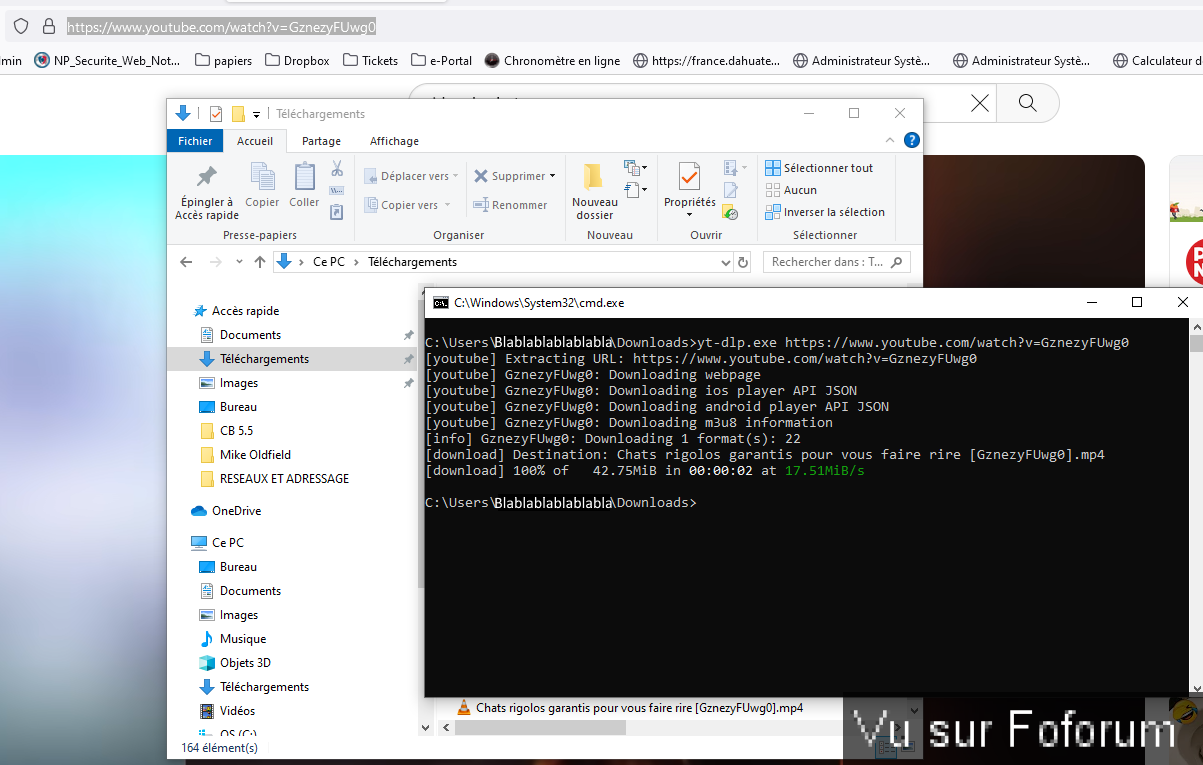Viewport: 1203px width, 765px height.
Task: Open the Fichier menu
Action: (x=195, y=141)
